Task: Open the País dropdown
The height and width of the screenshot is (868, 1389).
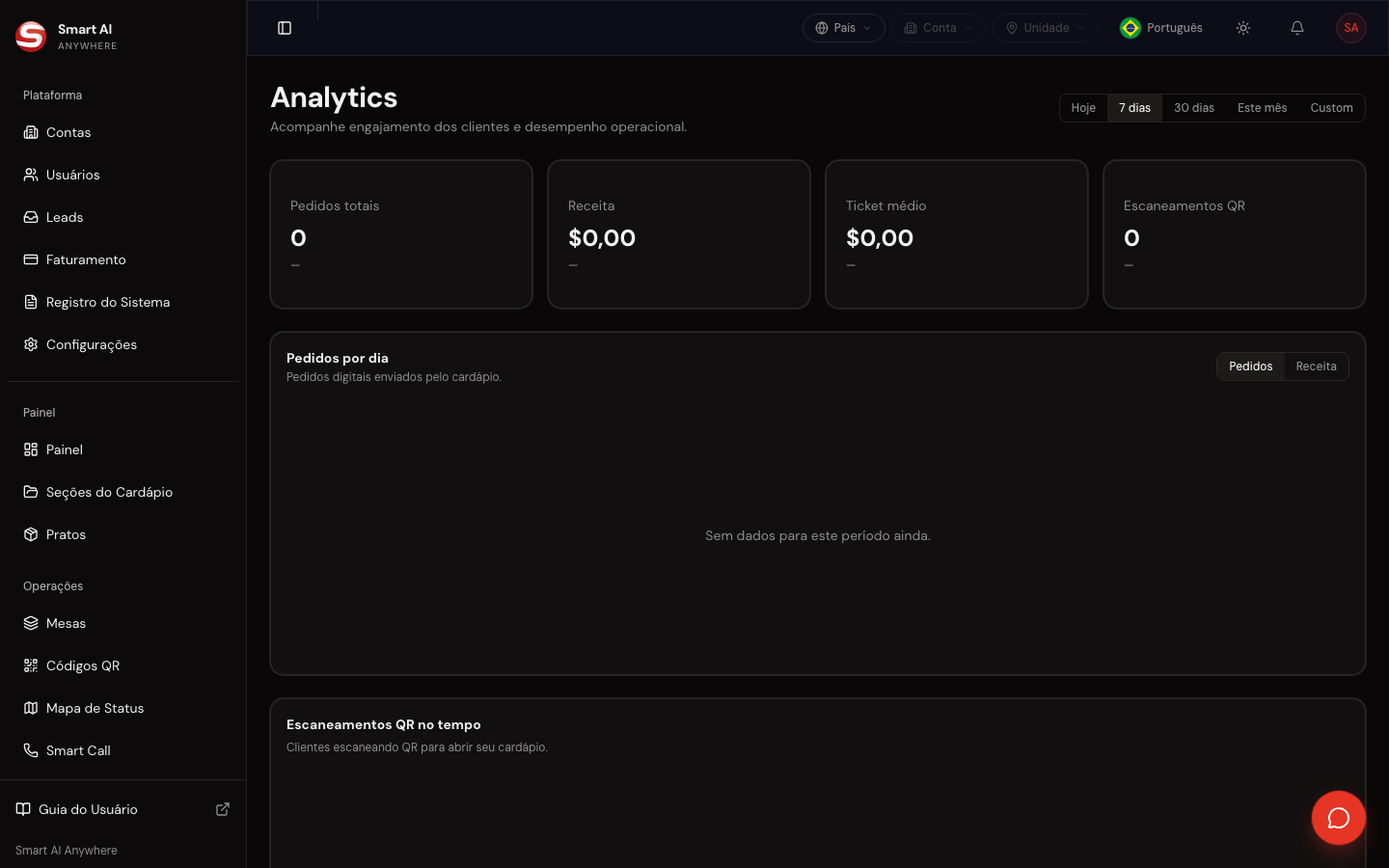Action: [844, 28]
